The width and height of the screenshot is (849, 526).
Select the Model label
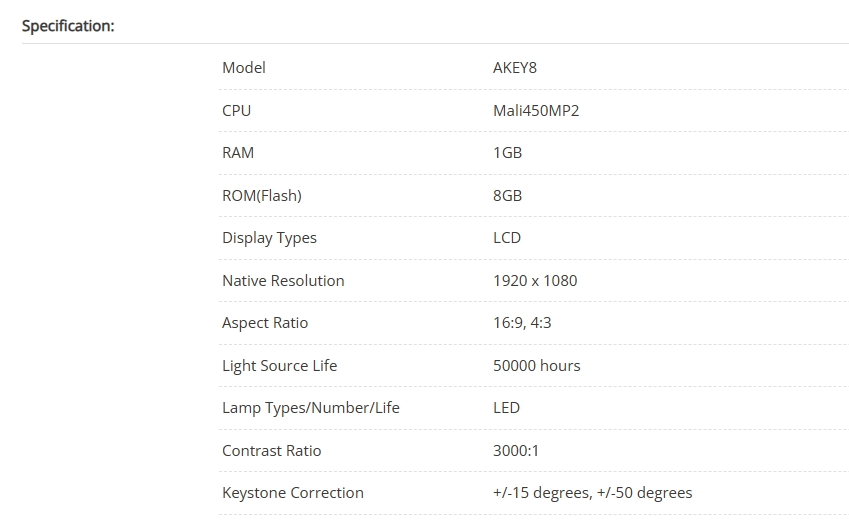(244, 68)
